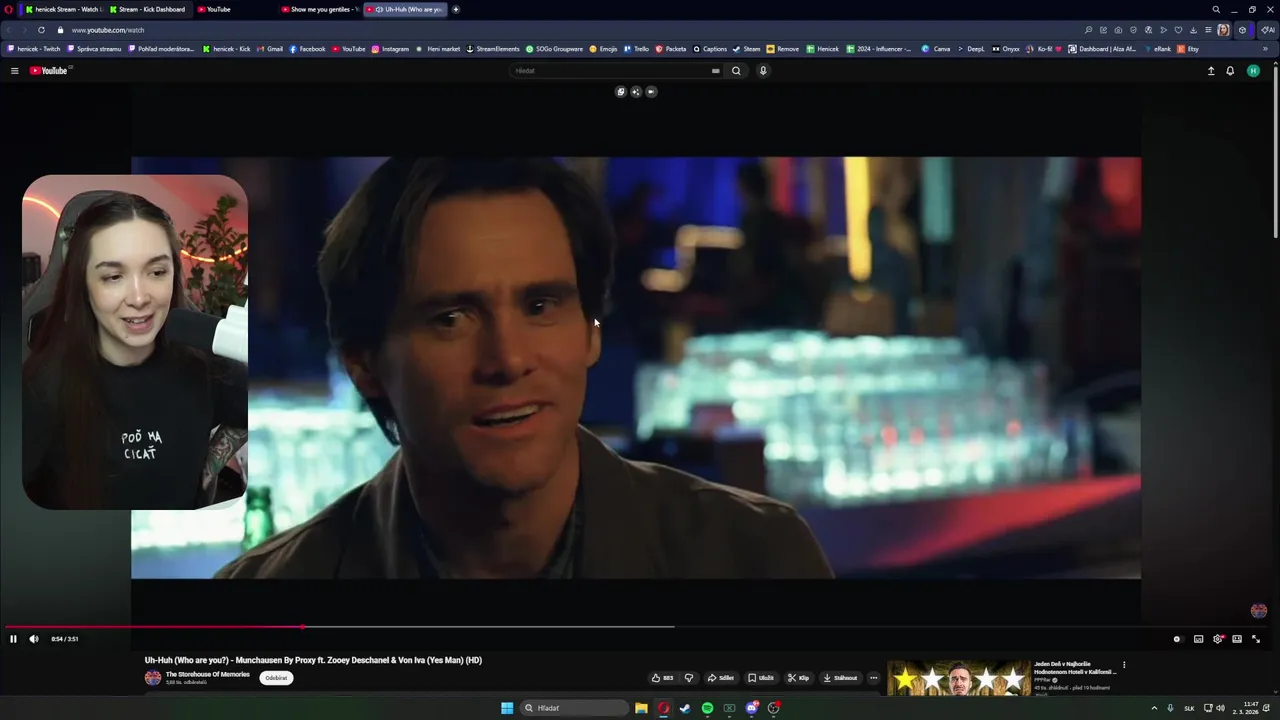Click video title Uh-Huh (Who are you?)
The image size is (1280, 720).
pos(313,660)
